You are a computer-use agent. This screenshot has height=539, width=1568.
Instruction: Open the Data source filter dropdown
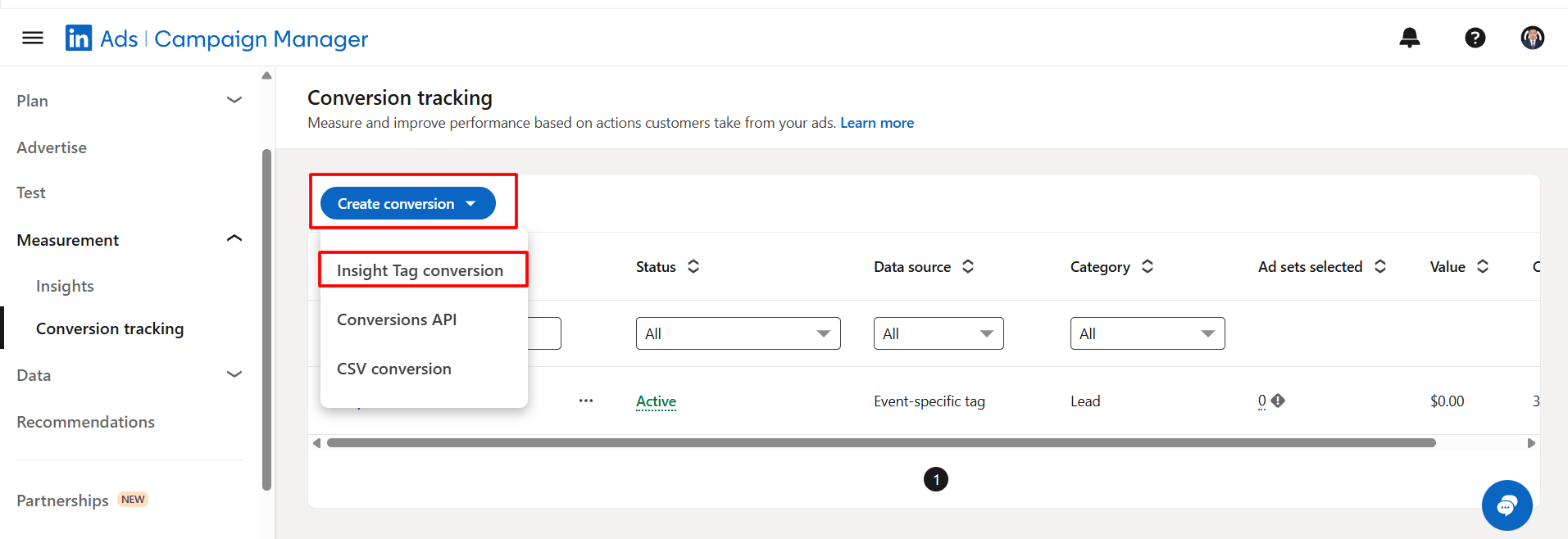point(938,333)
